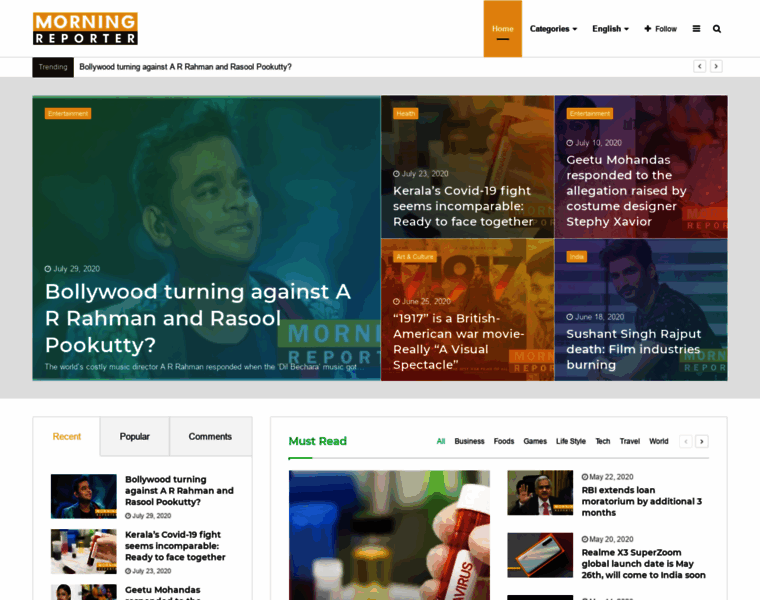Filter Must Read by World
The width and height of the screenshot is (760, 600).
coord(659,442)
